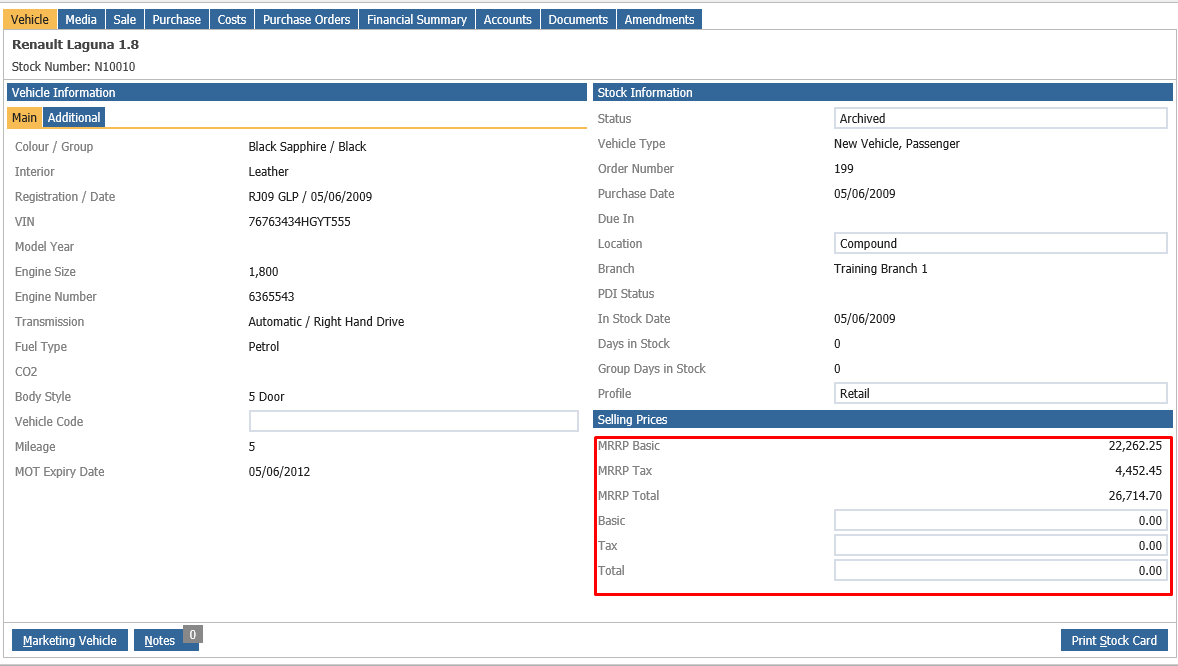View the Financial Summary tab

(417, 20)
